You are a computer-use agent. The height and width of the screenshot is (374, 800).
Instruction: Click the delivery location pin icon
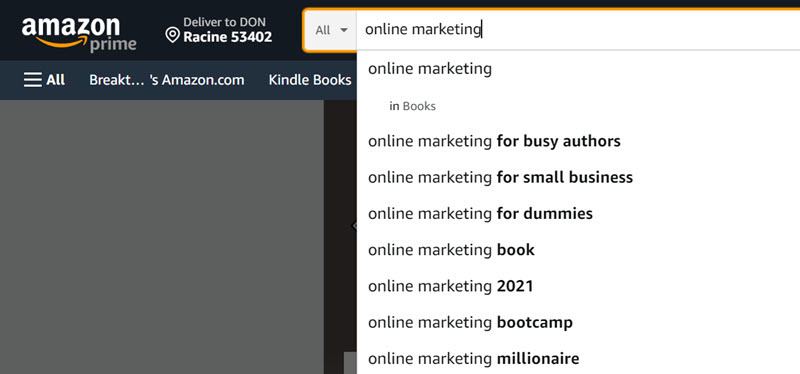(173, 35)
